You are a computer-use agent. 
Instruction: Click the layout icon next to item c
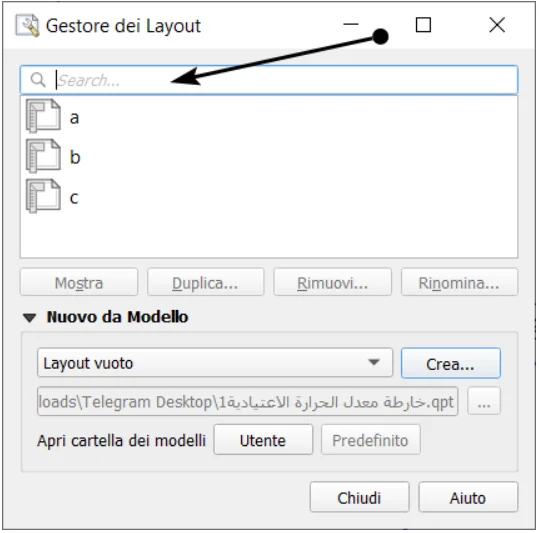[43, 196]
